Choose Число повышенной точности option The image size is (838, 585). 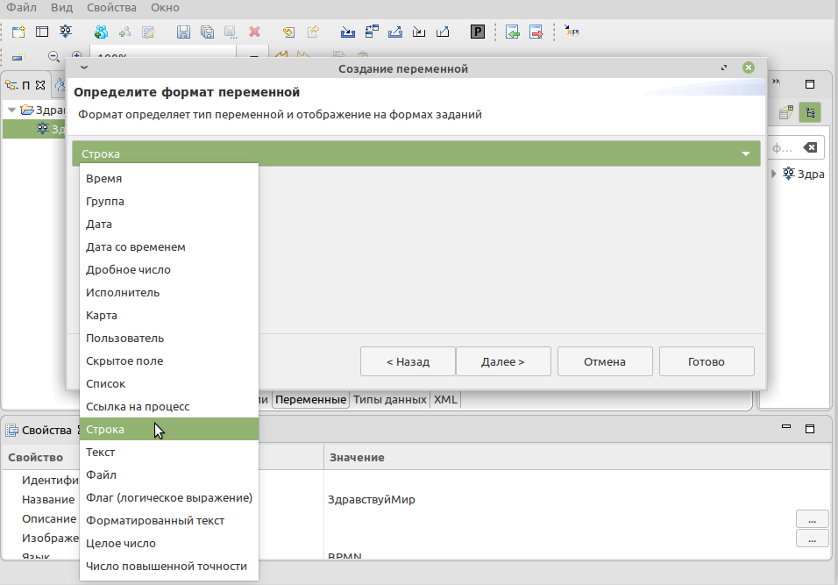[169, 566]
